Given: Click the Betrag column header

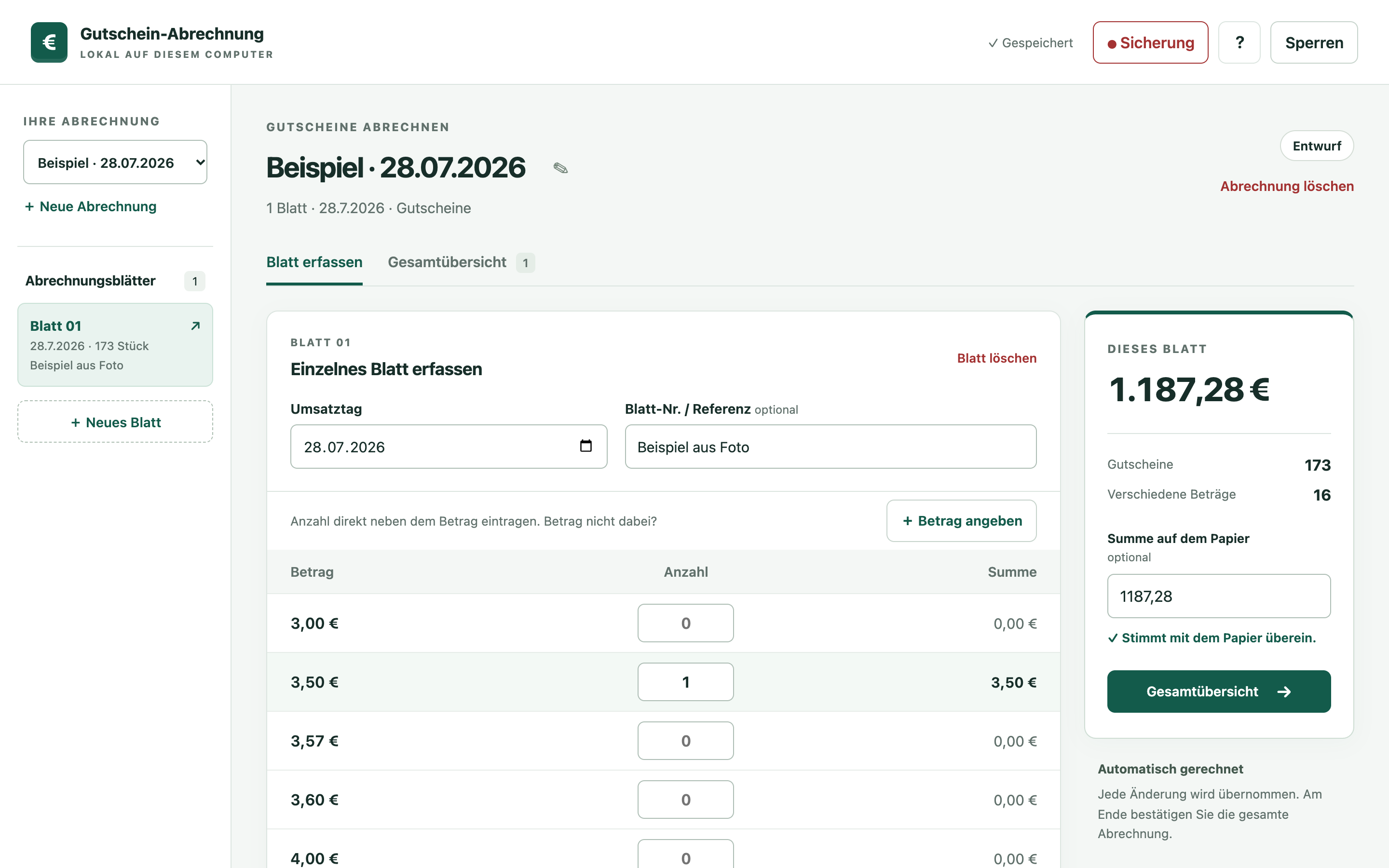Looking at the screenshot, I should pos(312,572).
